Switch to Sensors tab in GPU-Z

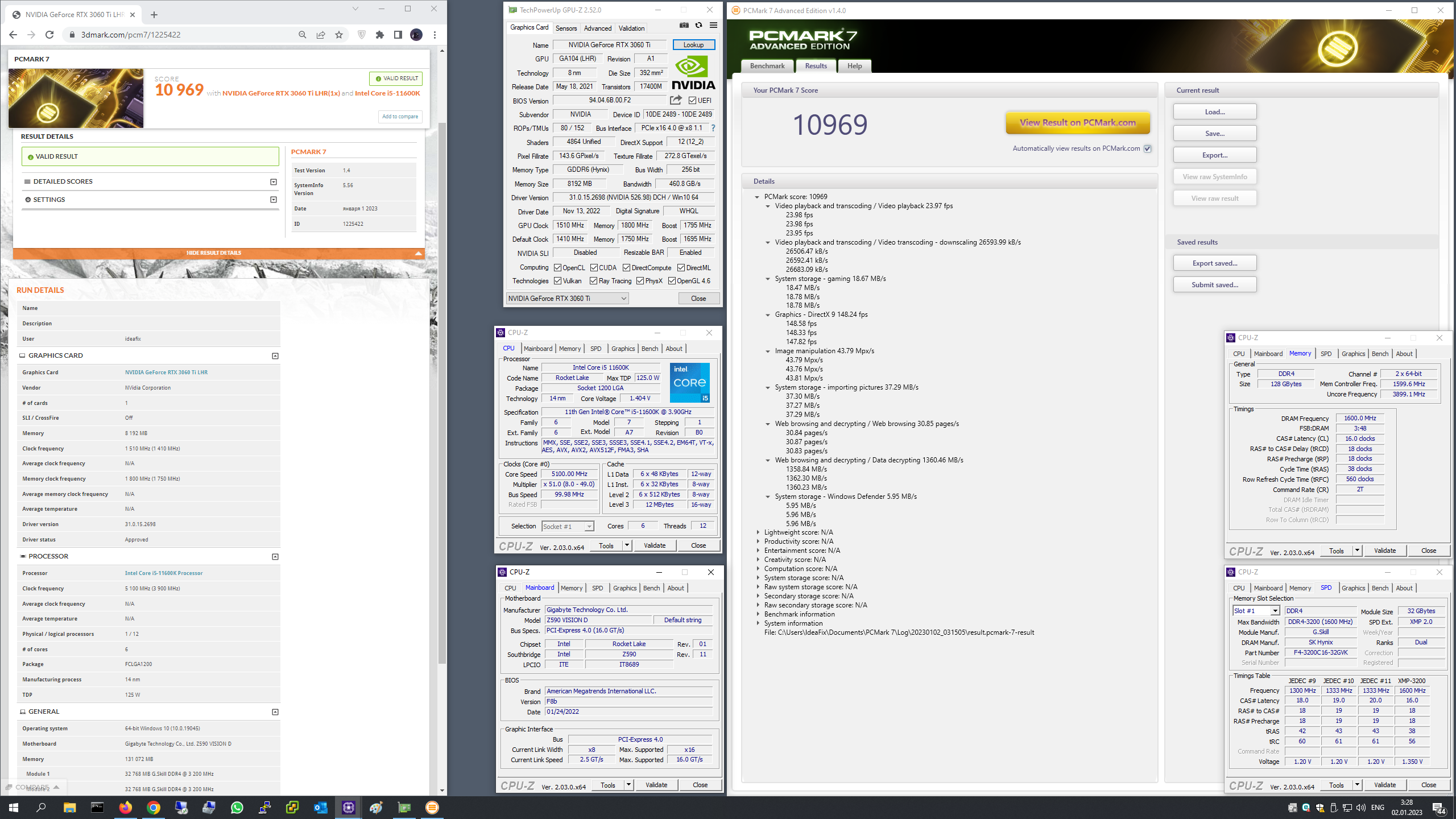[566, 28]
